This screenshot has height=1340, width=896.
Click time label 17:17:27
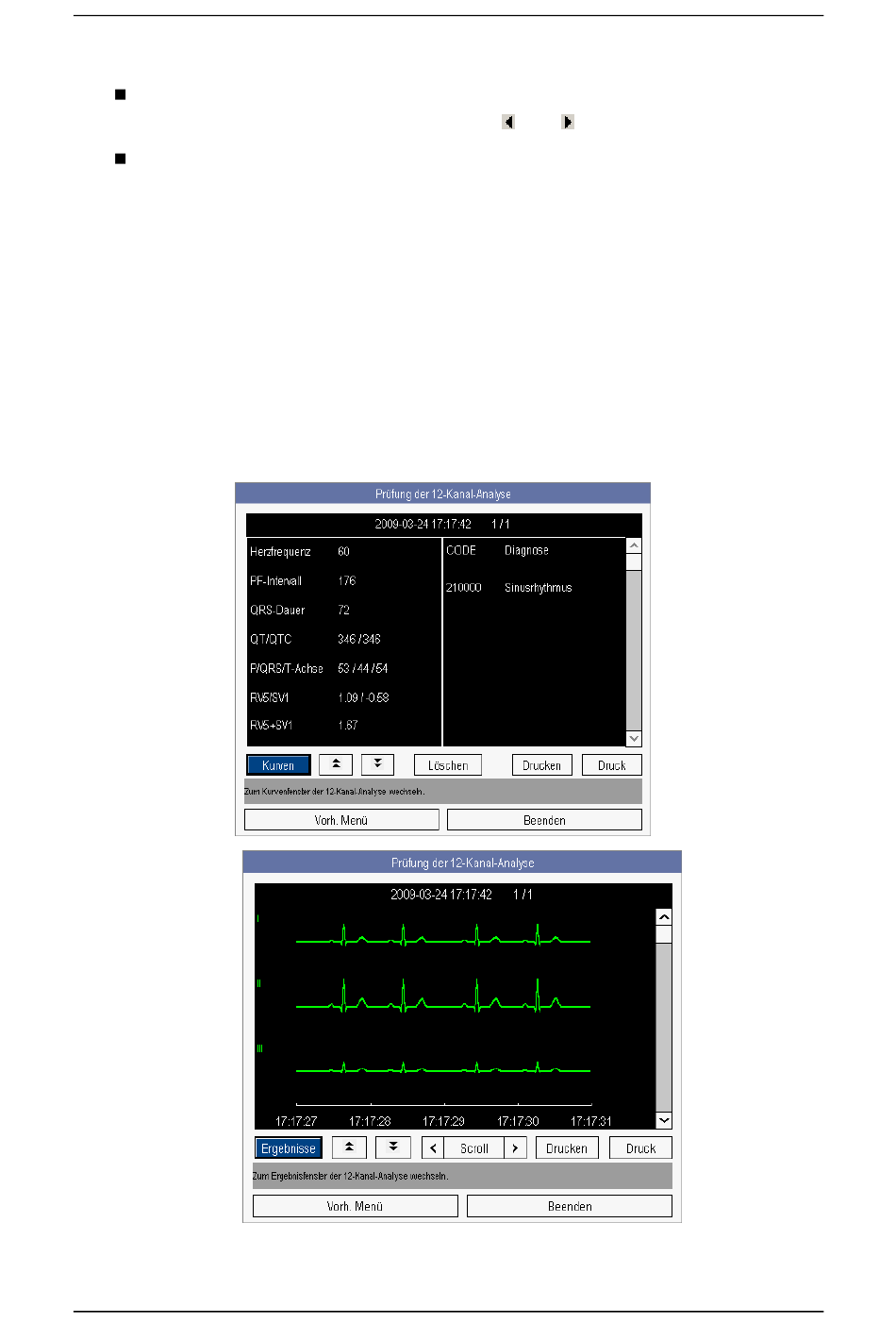coord(296,1121)
